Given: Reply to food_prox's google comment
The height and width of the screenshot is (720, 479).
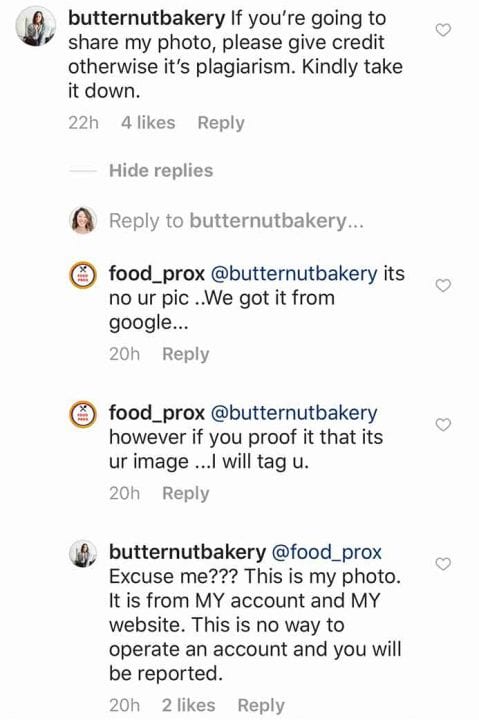Looking at the screenshot, I should pyautogui.click(x=186, y=354).
